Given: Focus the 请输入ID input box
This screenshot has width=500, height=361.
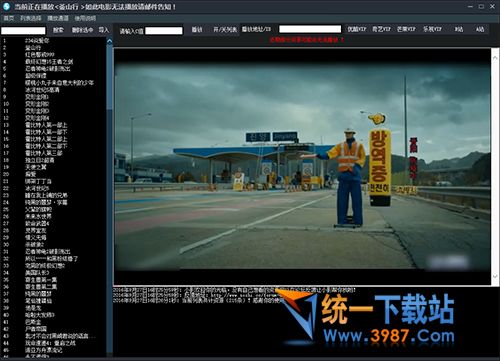Looking at the screenshot, I should pos(164,31).
